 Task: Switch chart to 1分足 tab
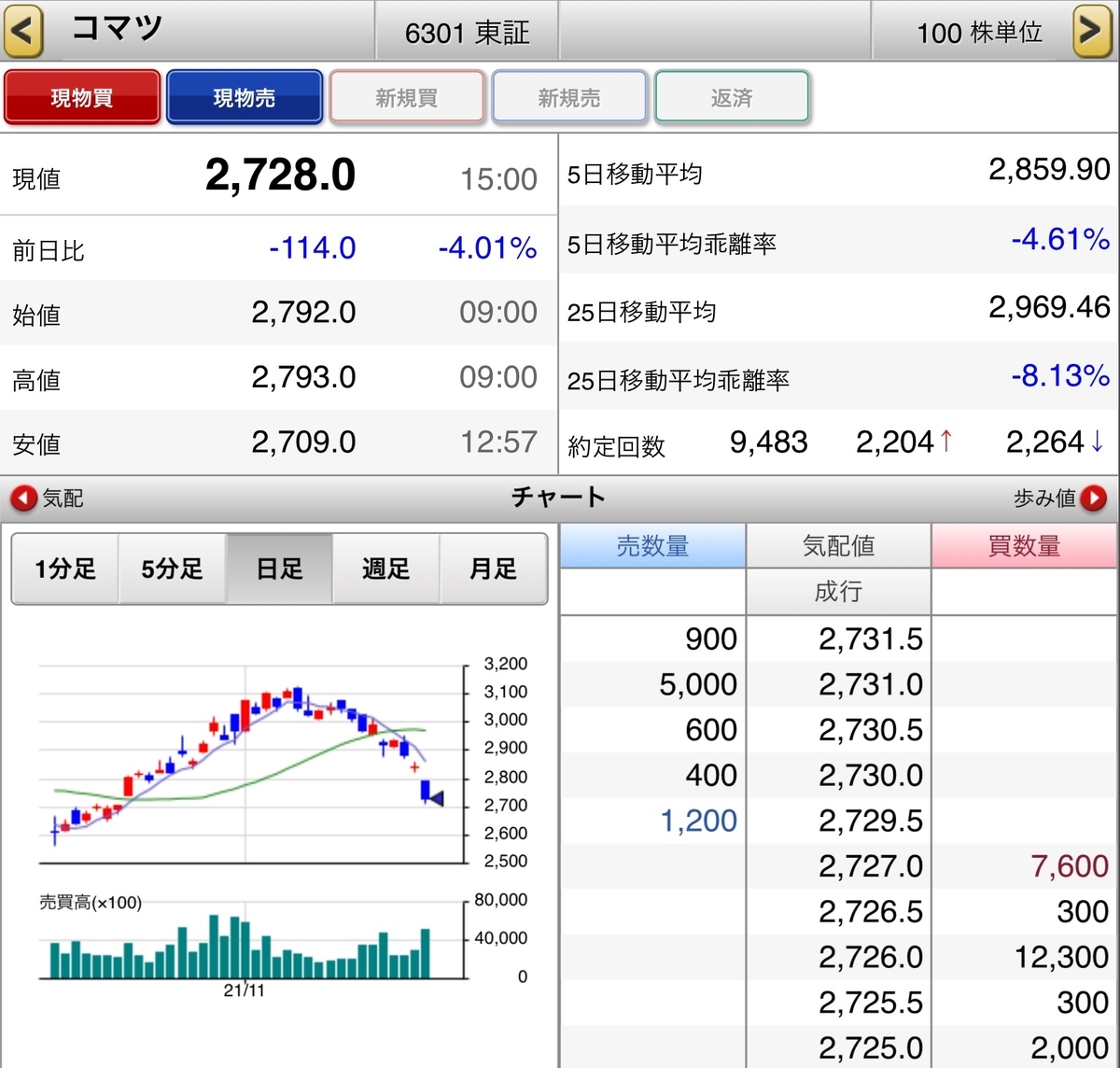click(x=65, y=569)
